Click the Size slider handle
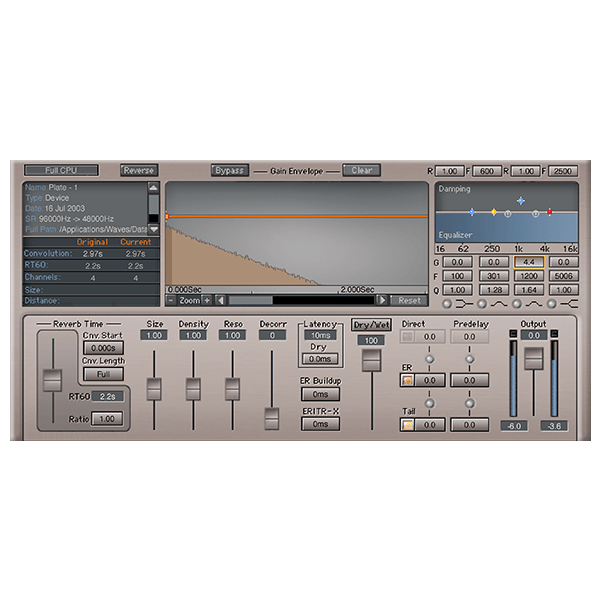Image resolution: width=600 pixels, height=600 pixels. click(x=154, y=389)
